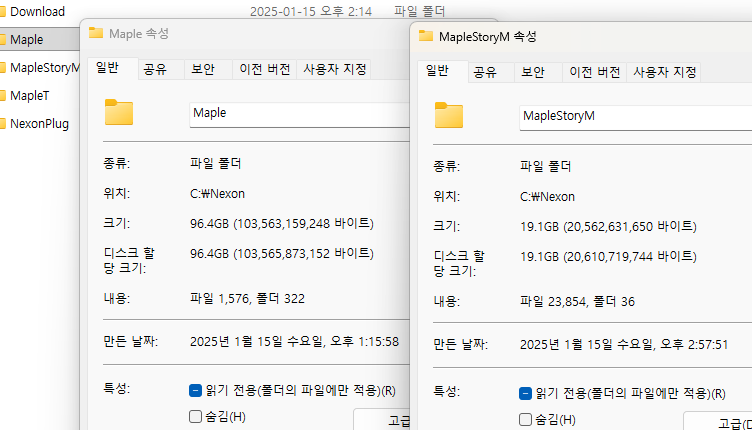Toggle 읽기 전용 checkbox in Maple properties
The height and width of the screenshot is (430, 752).
[x=195, y=391]
